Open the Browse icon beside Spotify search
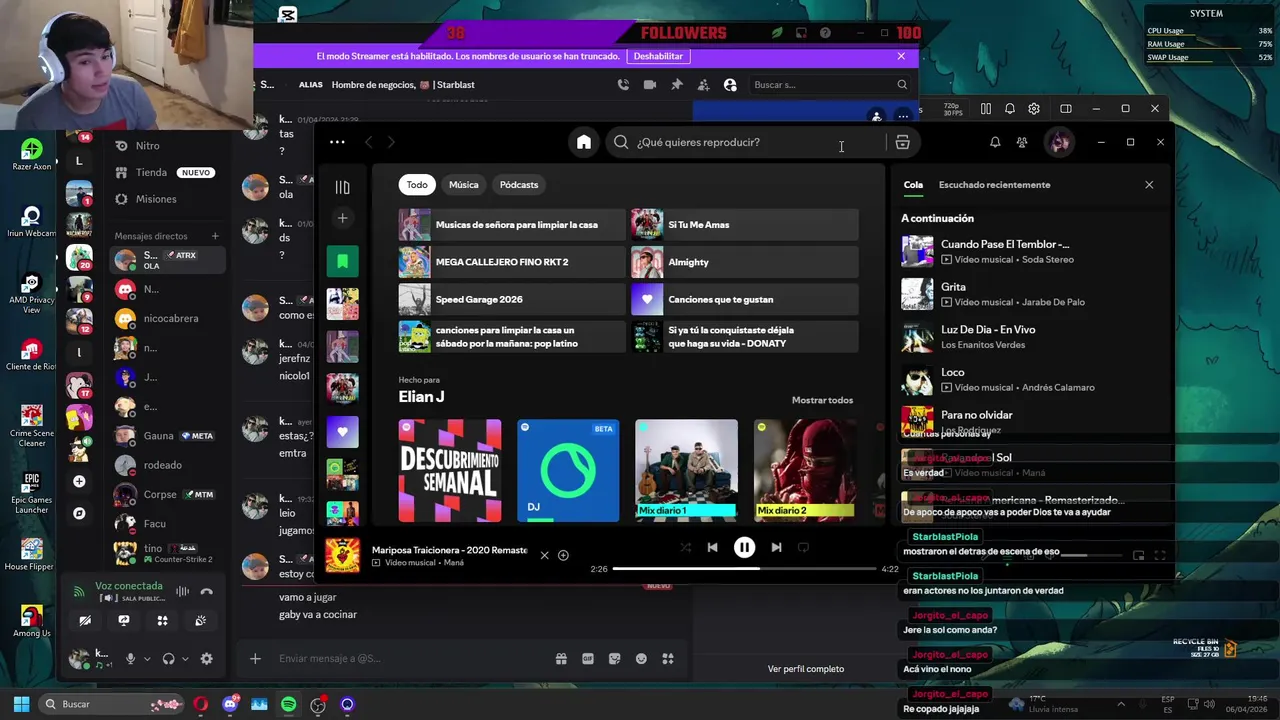The height and width of the screenshot is (720, 1280). 902,142
